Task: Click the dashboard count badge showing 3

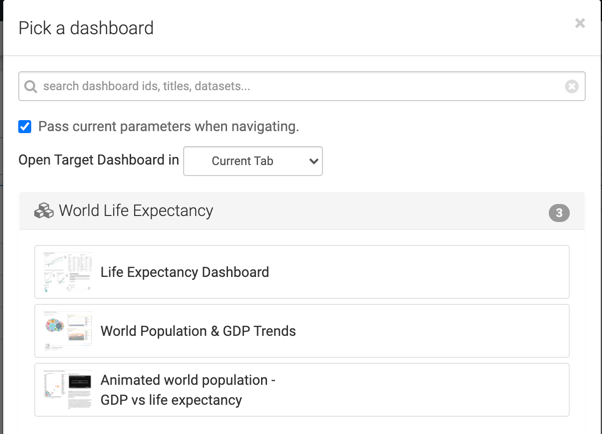Action: (x=559, y=212)
